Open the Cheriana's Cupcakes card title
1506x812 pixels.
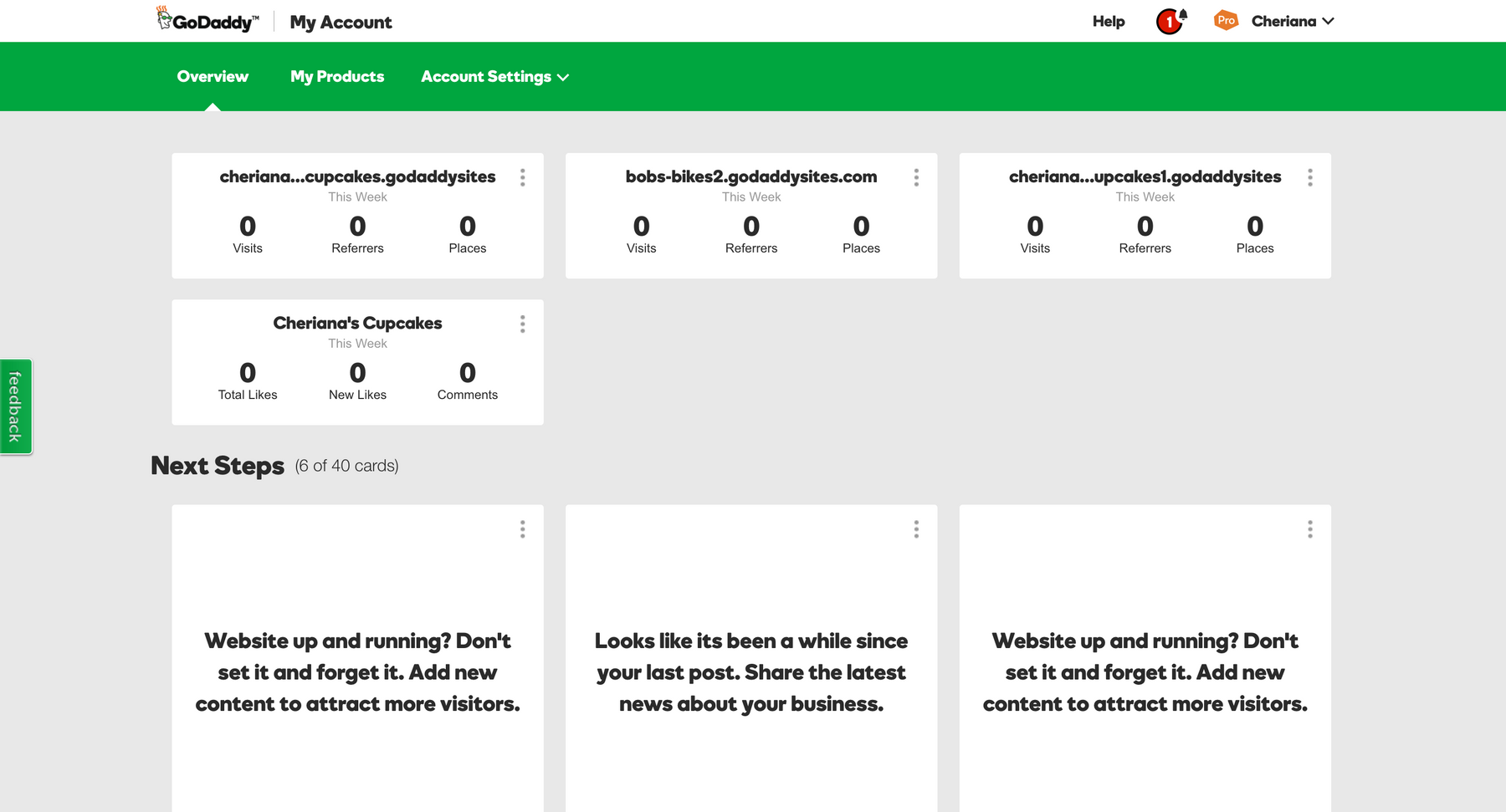pyautogui.click(x=357, y=323)
